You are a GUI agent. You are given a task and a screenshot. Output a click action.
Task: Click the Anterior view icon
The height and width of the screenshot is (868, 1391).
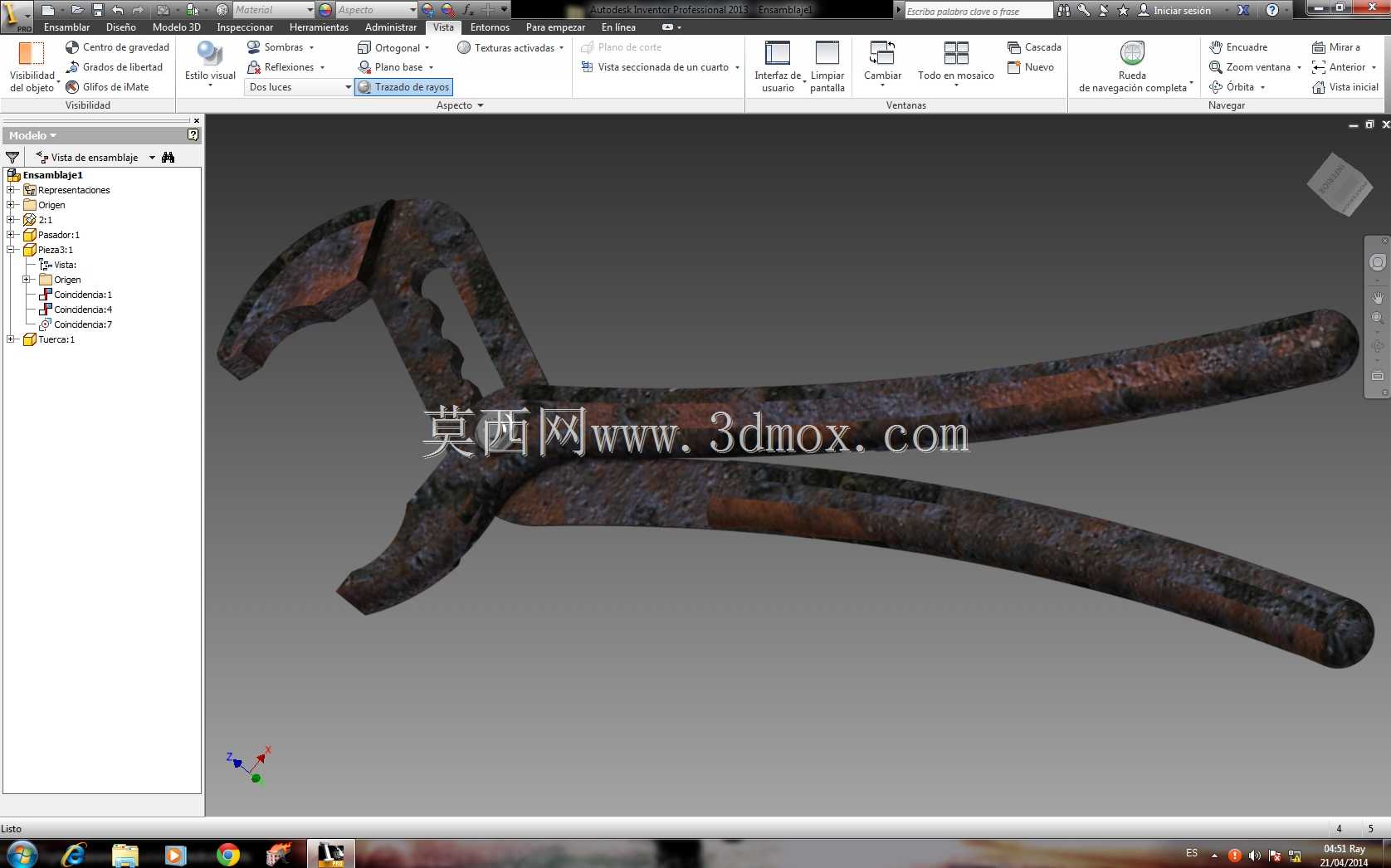point(1319,67)
